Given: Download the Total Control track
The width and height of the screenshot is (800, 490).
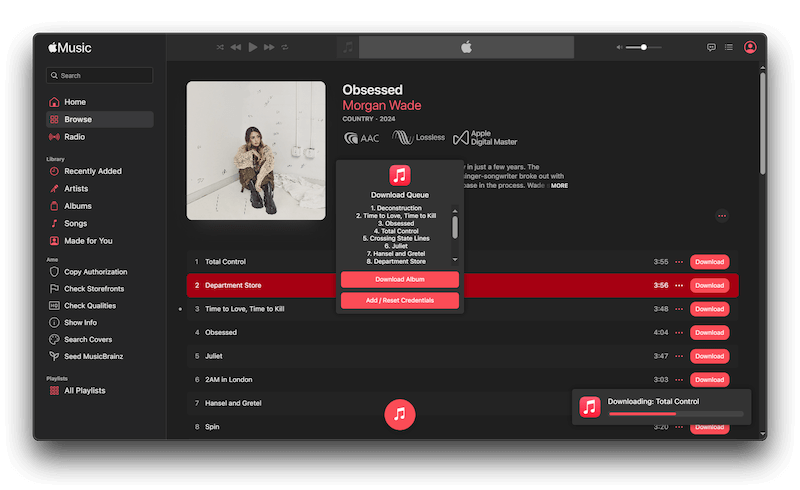Looking at the screenshot, I should 709,262.
